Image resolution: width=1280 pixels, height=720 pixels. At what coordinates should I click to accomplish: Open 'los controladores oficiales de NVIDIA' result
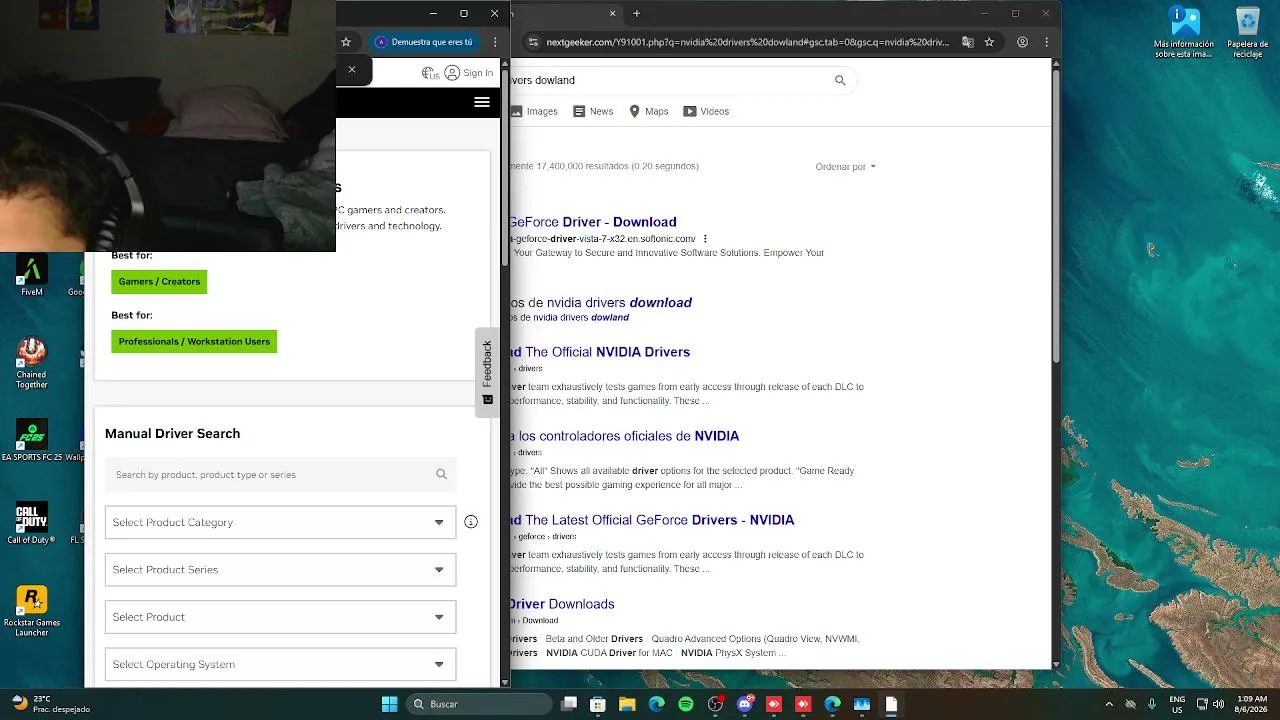point(625,436)
